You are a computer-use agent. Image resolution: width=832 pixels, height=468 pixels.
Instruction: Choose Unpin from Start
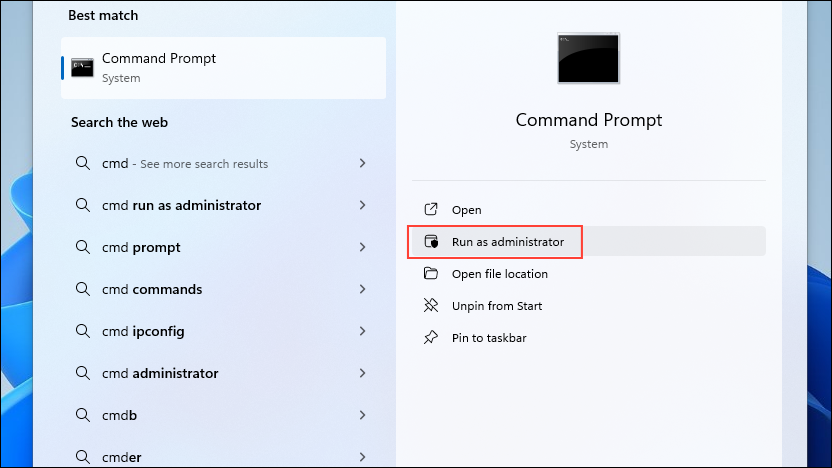coord(588,306)
